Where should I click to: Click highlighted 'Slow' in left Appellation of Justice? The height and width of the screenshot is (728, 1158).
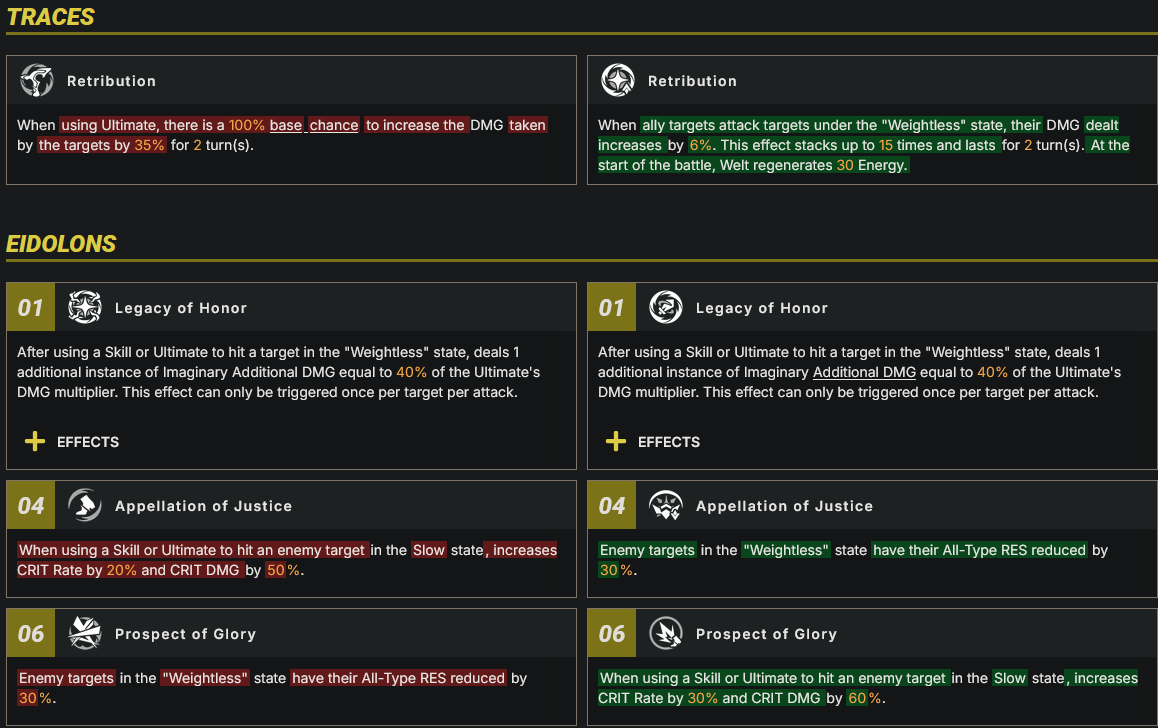tap(429, 550)
